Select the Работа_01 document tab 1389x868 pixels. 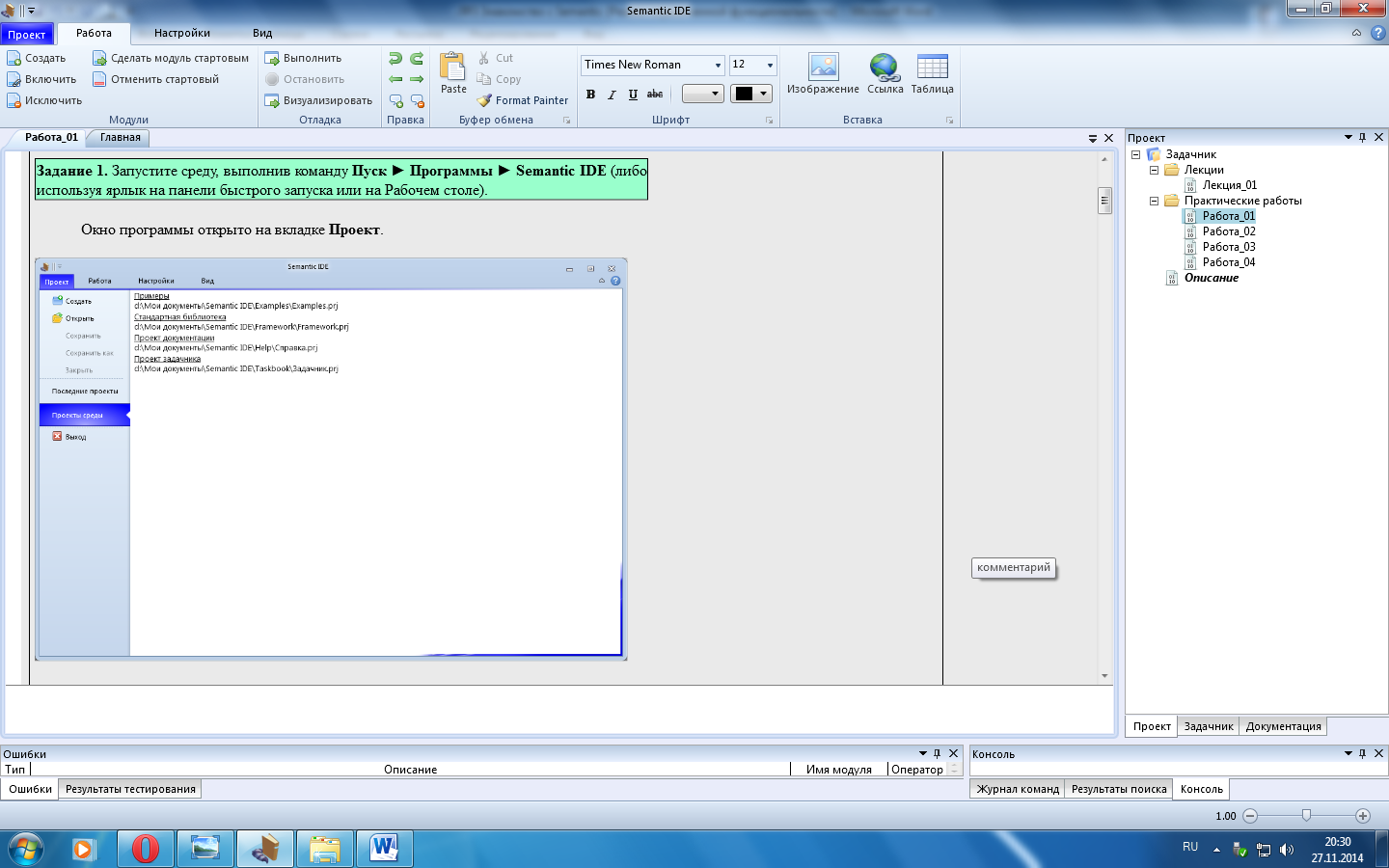pyautogui.click(x=51, y=137)
